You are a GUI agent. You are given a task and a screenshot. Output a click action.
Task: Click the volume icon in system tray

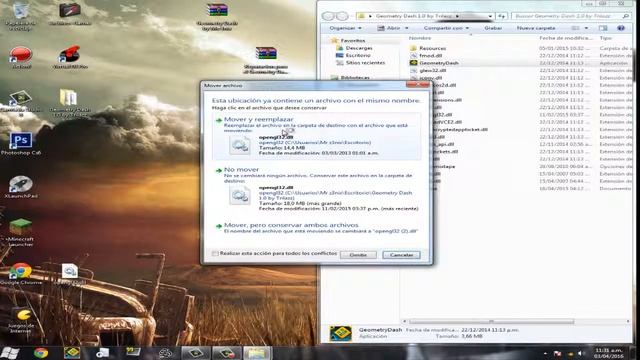580,353
